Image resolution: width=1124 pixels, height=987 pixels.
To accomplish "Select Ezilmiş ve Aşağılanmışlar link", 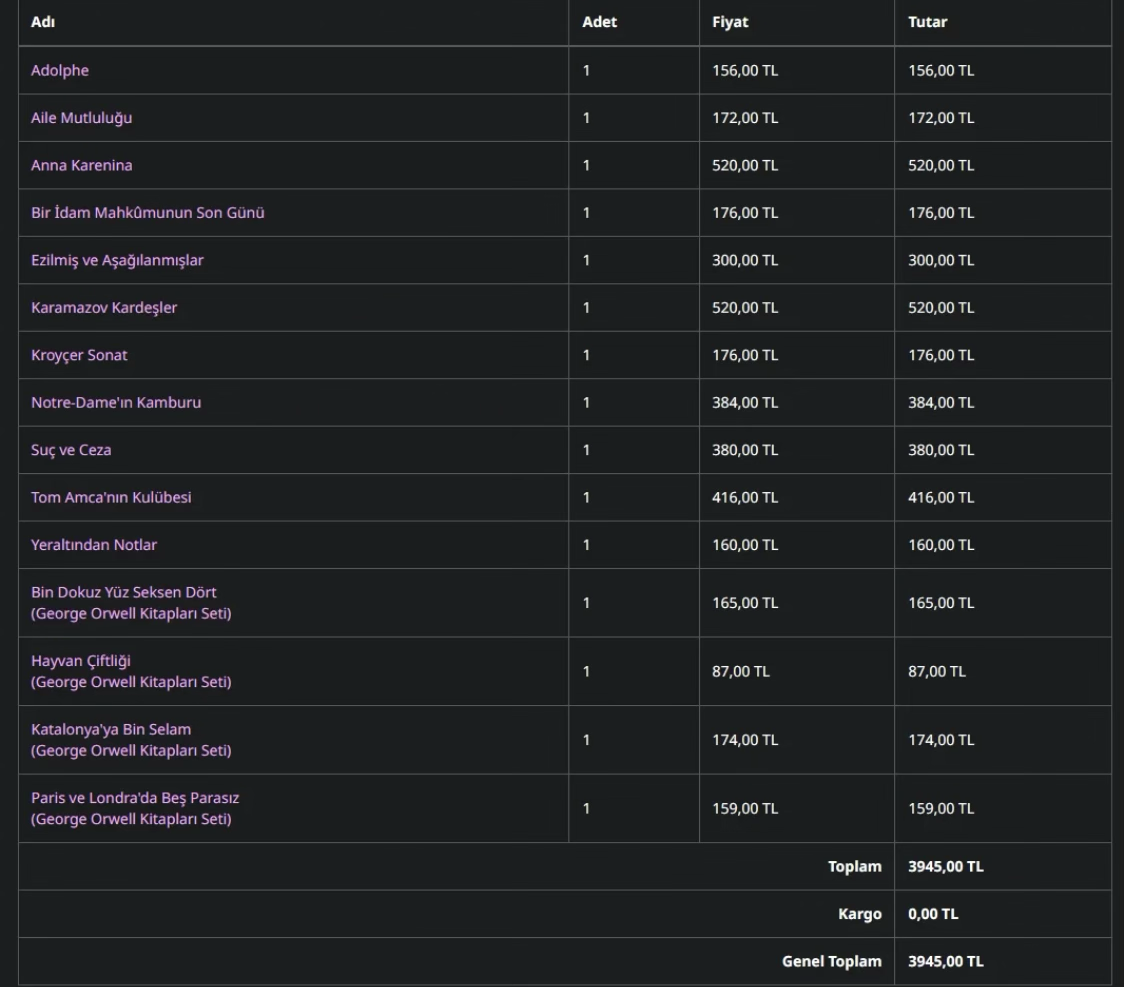I will pyautogui.click(x=117, y=260).
